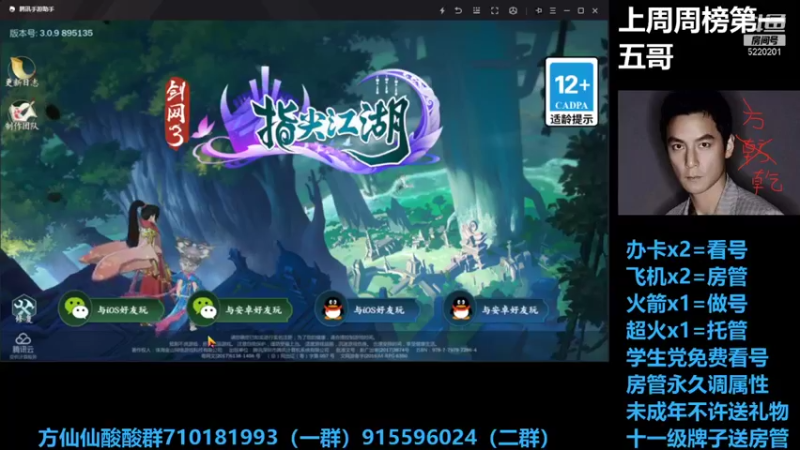This screenshot has height=450, width=800.
Task: Click the 十一级牌子送房管 line
Action: click(707, 438)
